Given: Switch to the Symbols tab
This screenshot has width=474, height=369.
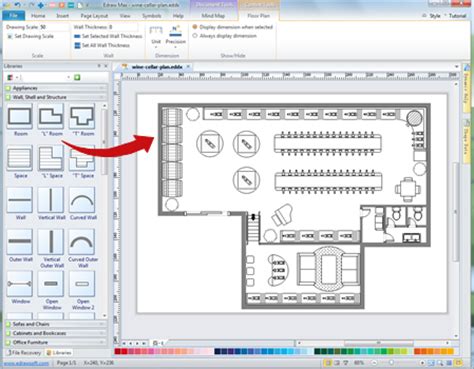Looking at the screenshot, I should 152,16.
